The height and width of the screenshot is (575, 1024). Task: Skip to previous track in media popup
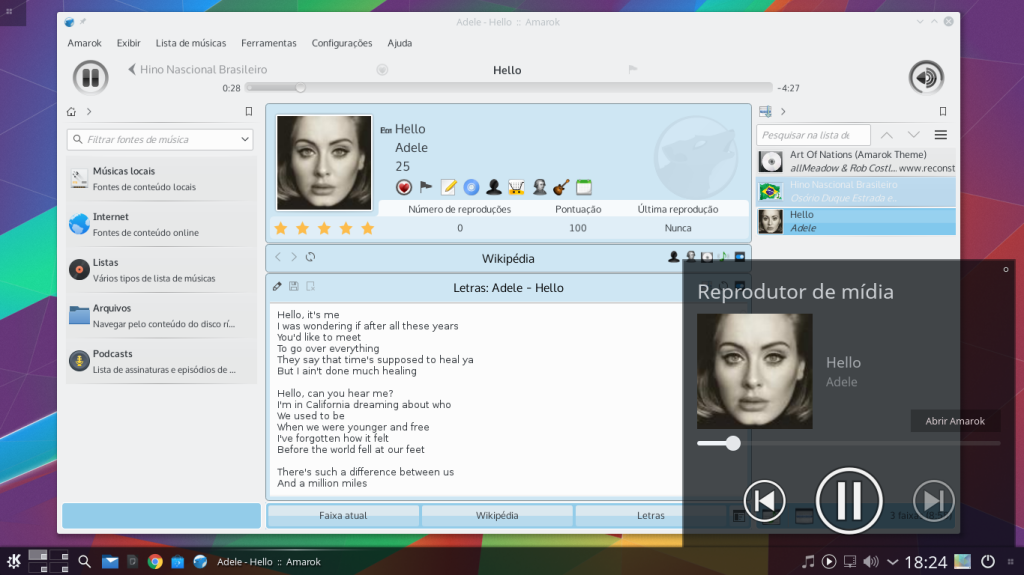764,501
